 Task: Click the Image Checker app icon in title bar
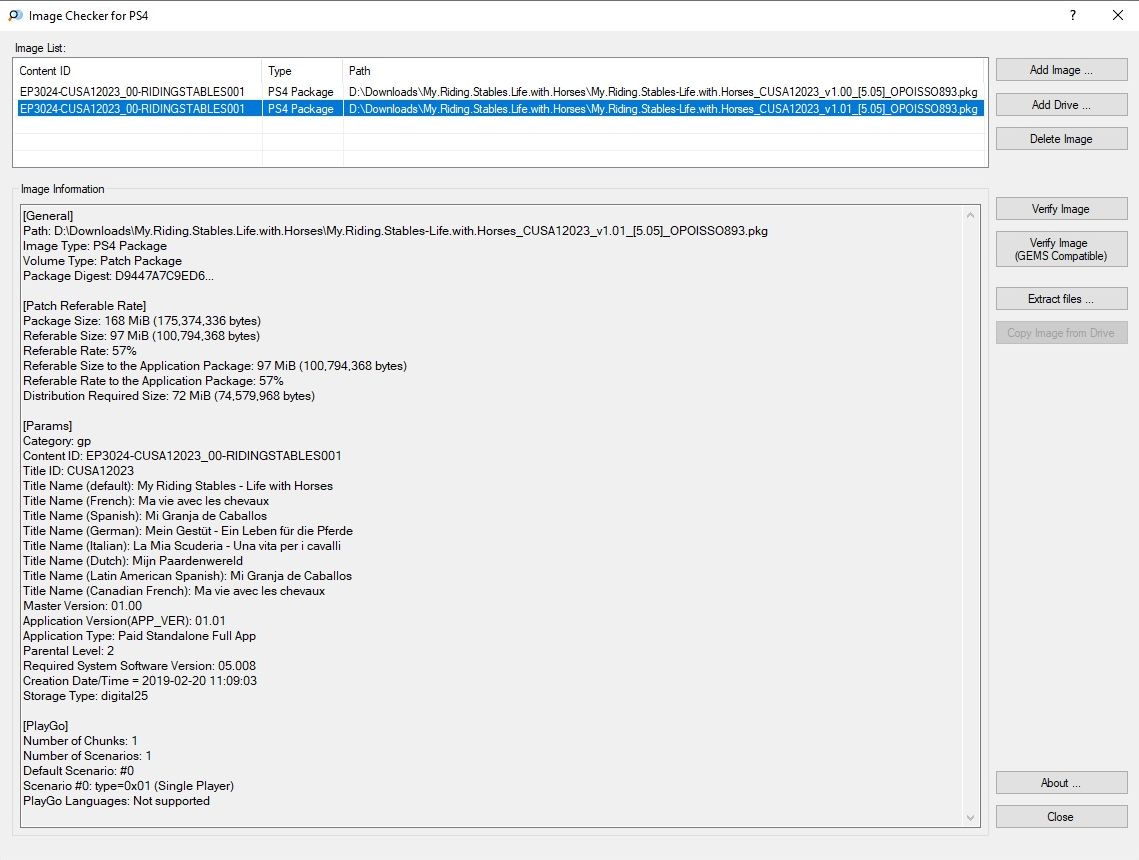[x=15, y=15]
